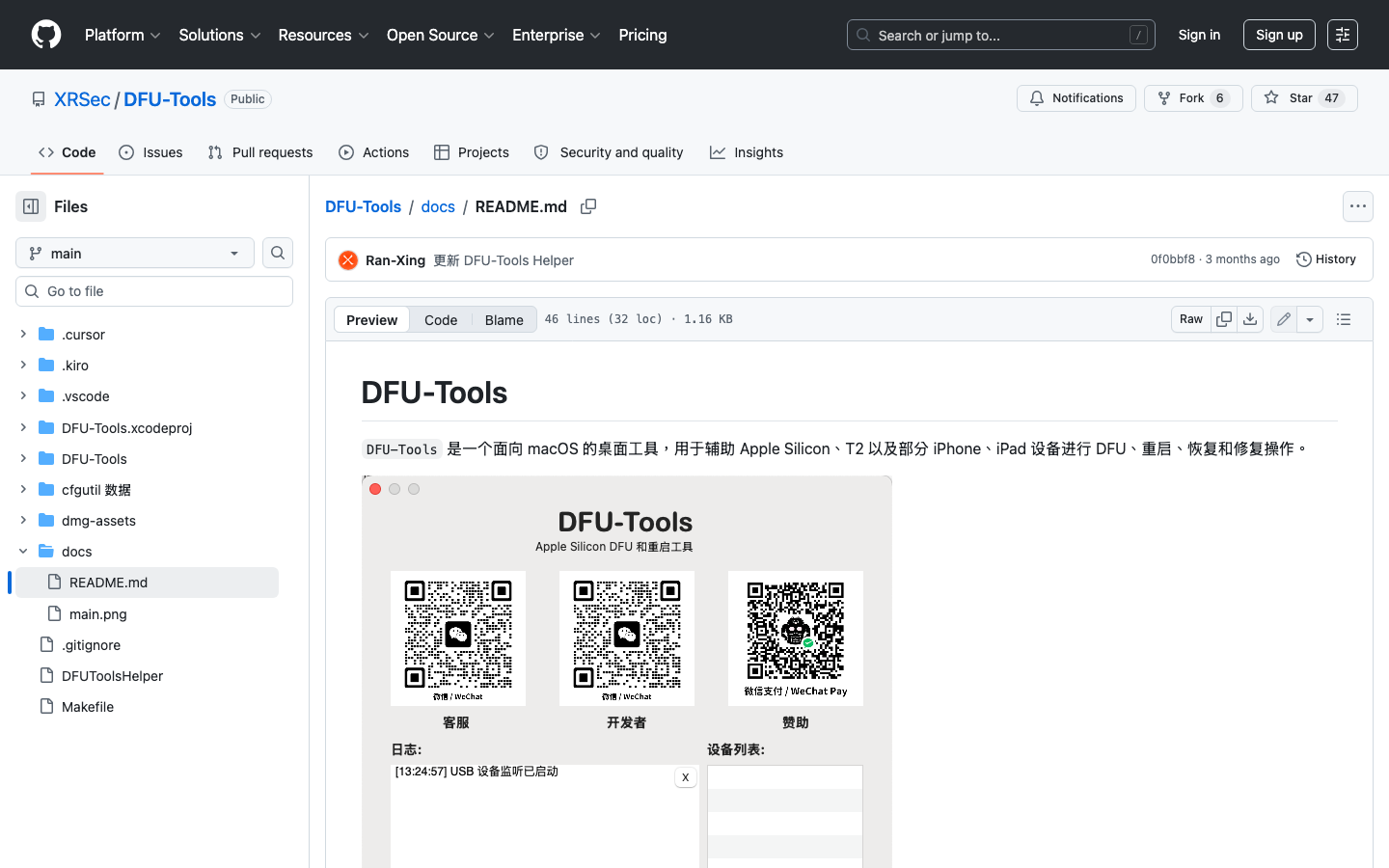This screenshot has width=1389, height=868.
Task: Fork the repository
Action: pyautogui.click(x=1193, y=98)
